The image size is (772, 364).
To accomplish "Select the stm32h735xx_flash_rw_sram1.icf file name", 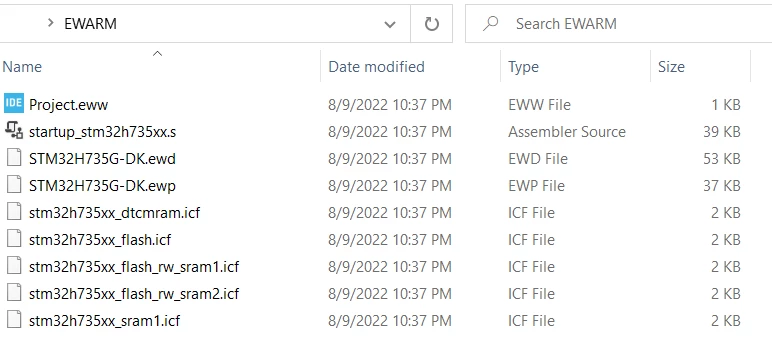I will (x=134, y=266).
